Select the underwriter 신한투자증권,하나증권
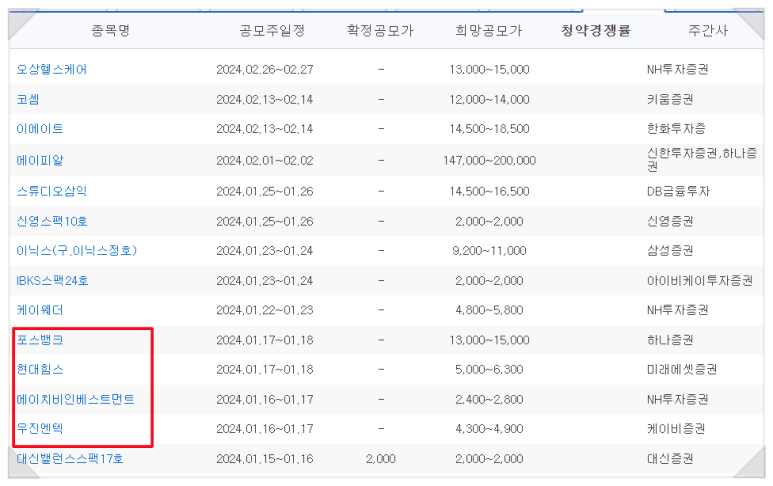Viewport: 773px width, 486px height. 702,160
